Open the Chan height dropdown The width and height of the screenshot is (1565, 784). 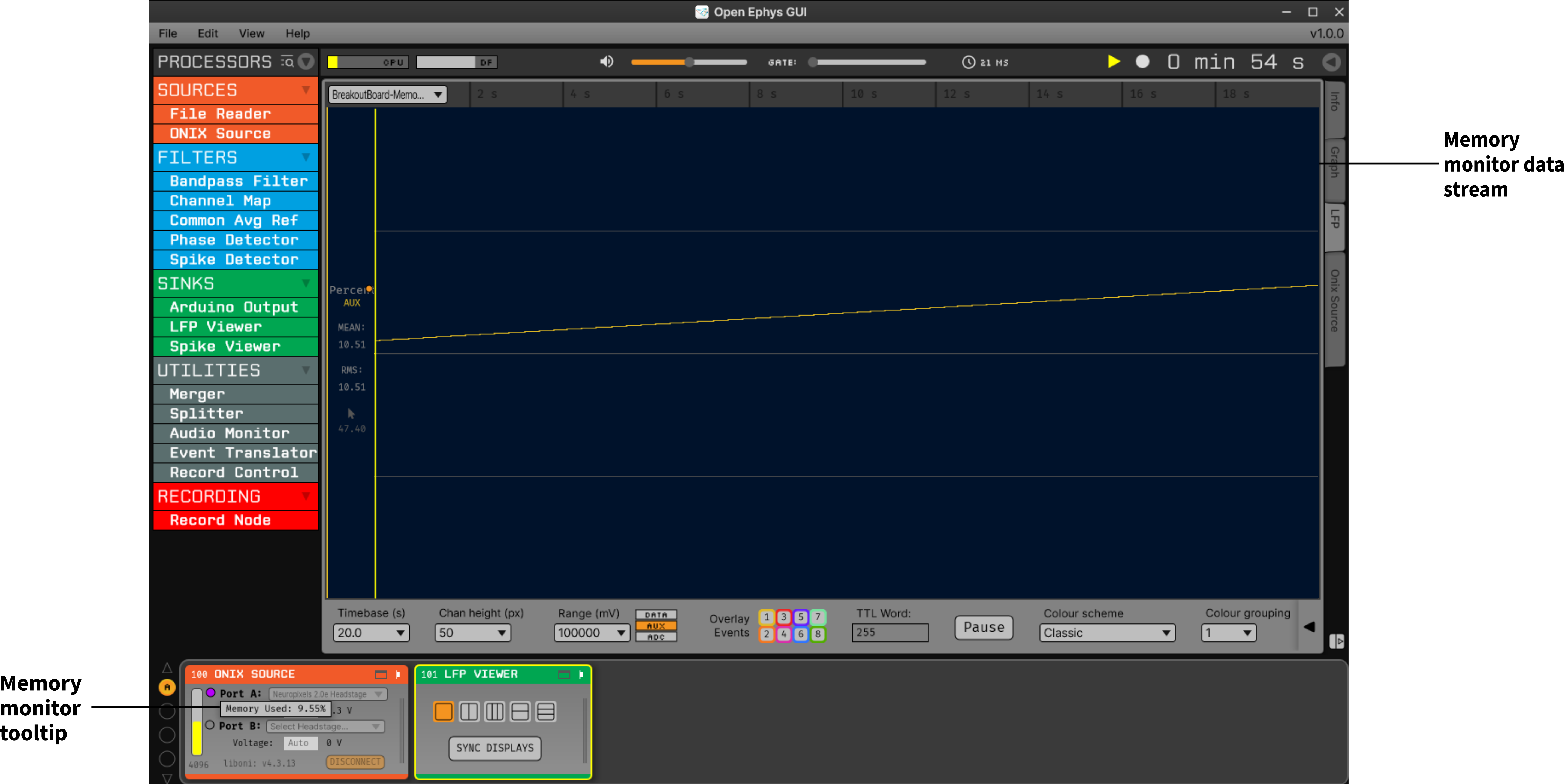473,633
